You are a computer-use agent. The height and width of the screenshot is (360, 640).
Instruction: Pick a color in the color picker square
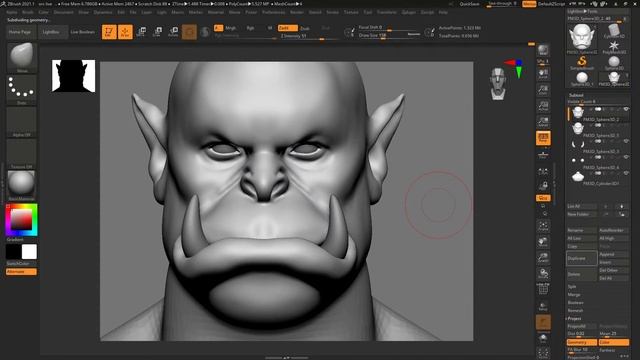21,220
